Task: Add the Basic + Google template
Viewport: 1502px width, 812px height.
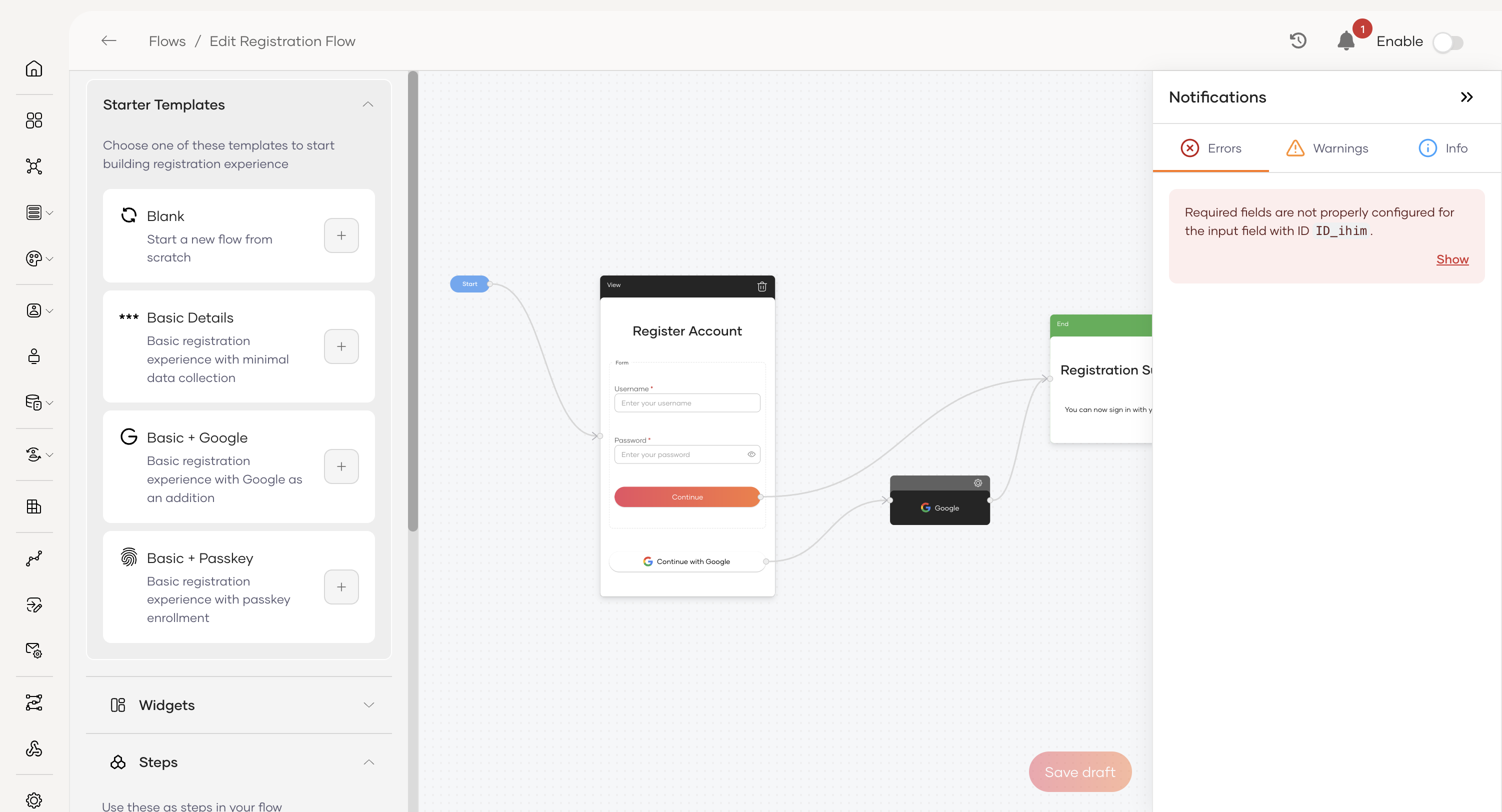Action: point(341,466)
